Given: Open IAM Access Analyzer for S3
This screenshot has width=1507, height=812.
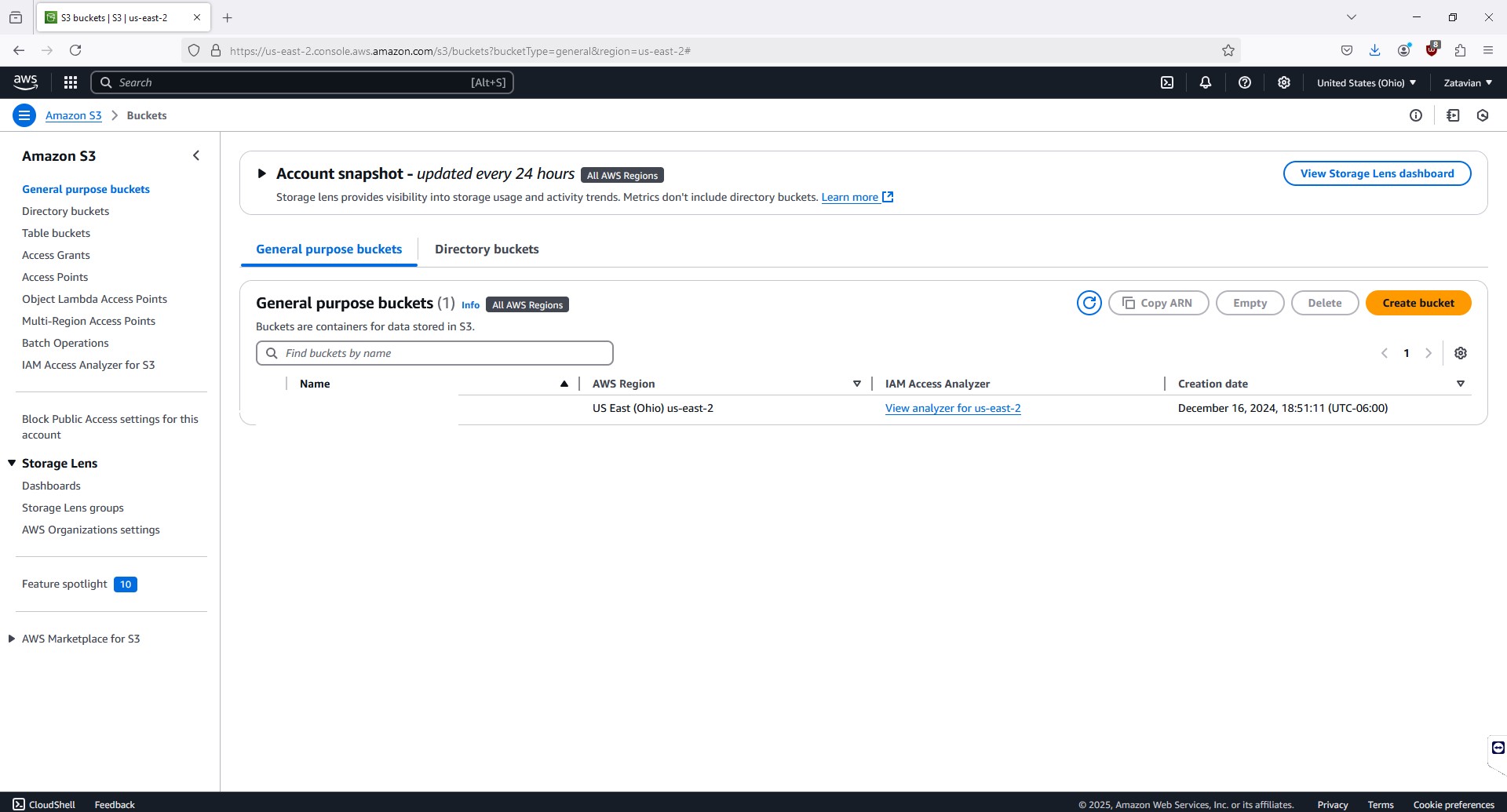Looking at the screenshot, I should (x=88, y=365).
